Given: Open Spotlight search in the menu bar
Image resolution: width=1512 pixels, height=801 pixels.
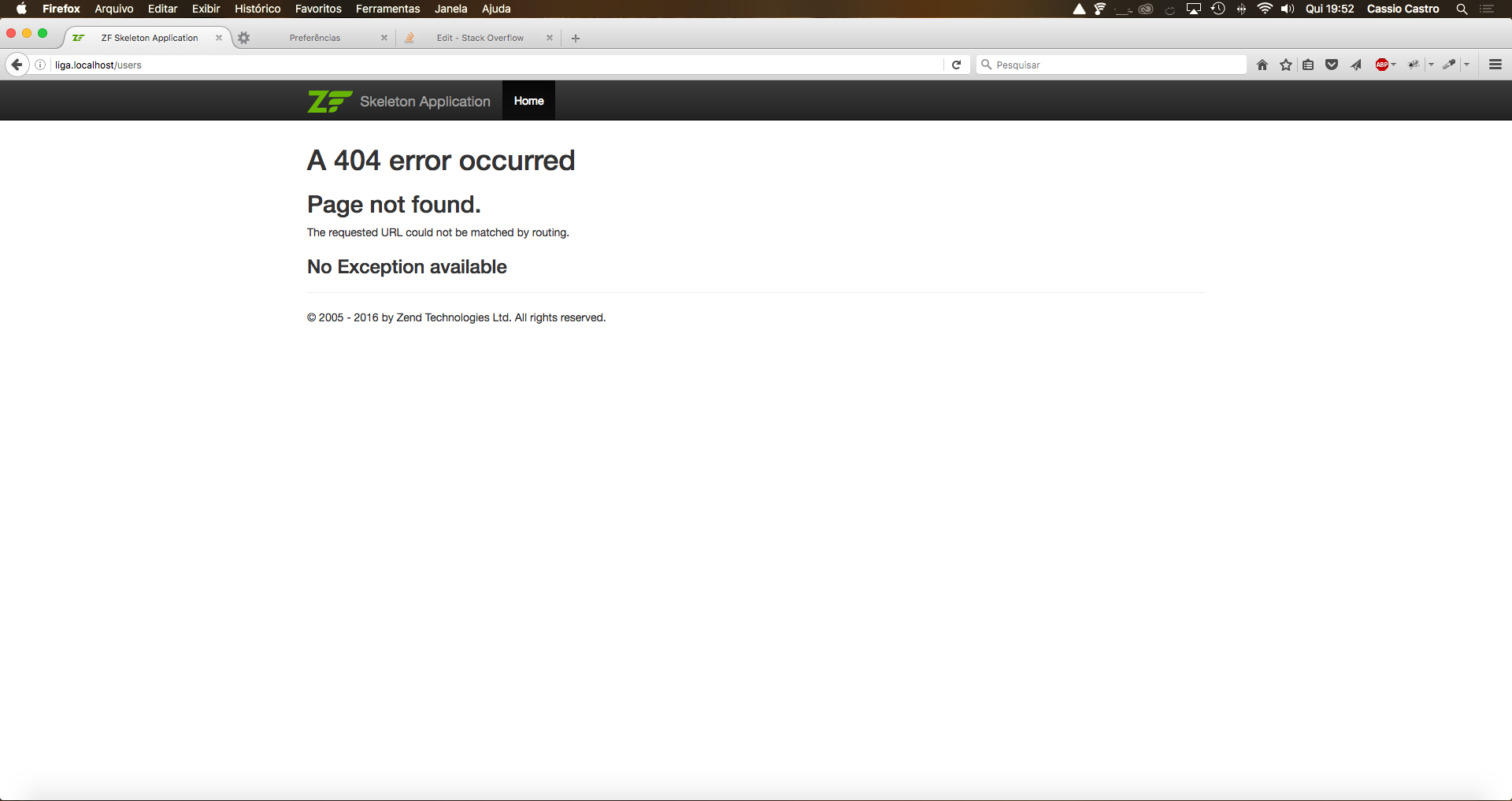Looking at the screenshot, I should (x=1462, y=9).
